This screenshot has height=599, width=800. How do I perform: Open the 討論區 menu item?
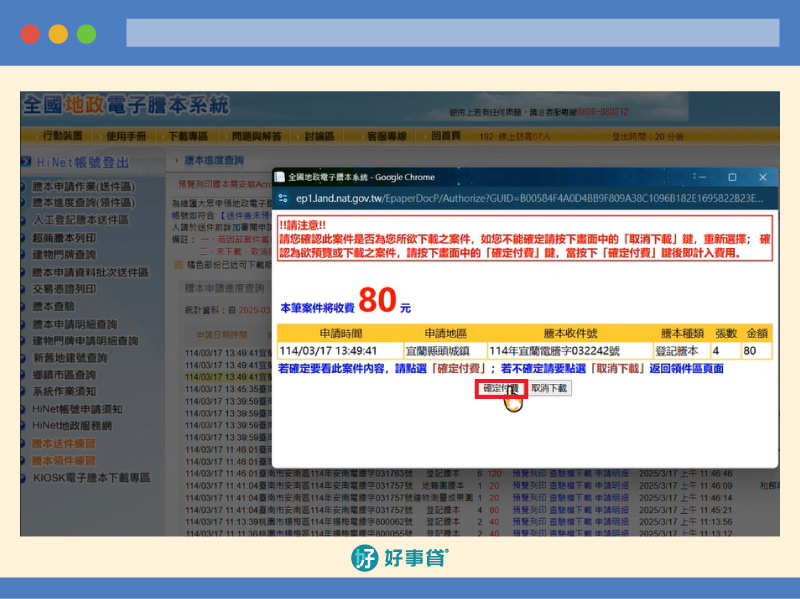[x=319, y=135]
